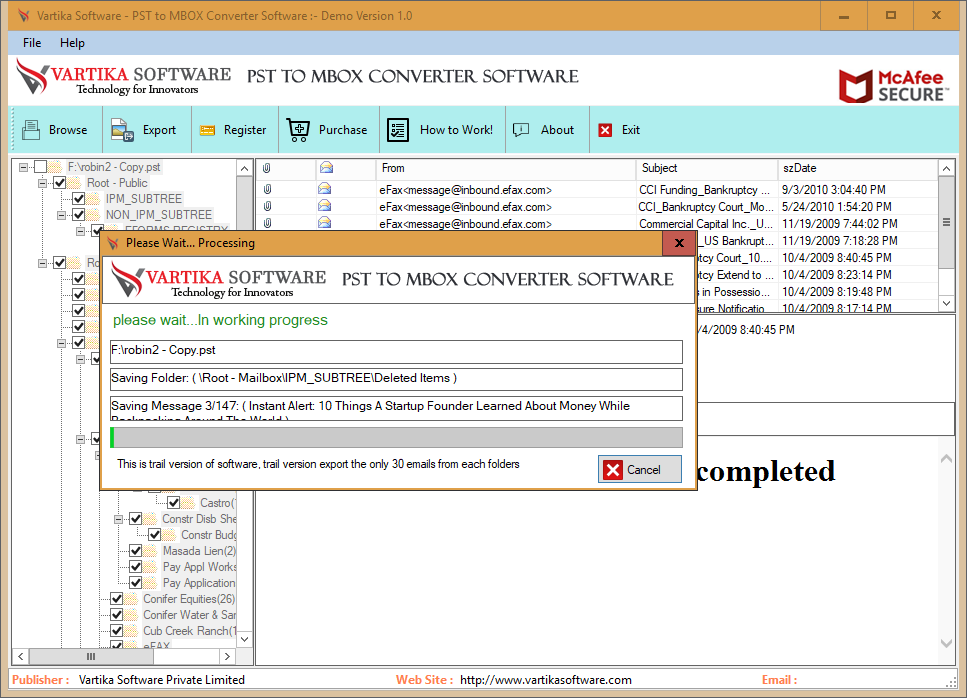Viewport: 967px width, 698px height.
Task: Click the conversion progress bar
Action: coord(397,437)
